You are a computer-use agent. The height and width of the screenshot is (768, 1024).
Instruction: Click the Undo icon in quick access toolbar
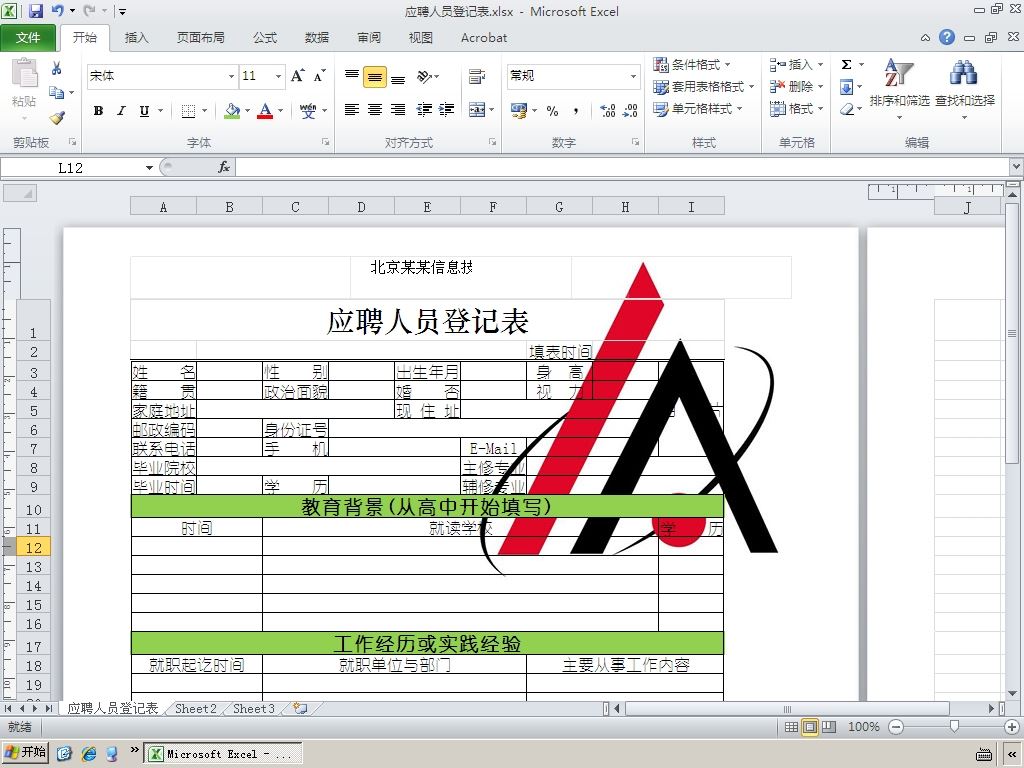[58, 10]
